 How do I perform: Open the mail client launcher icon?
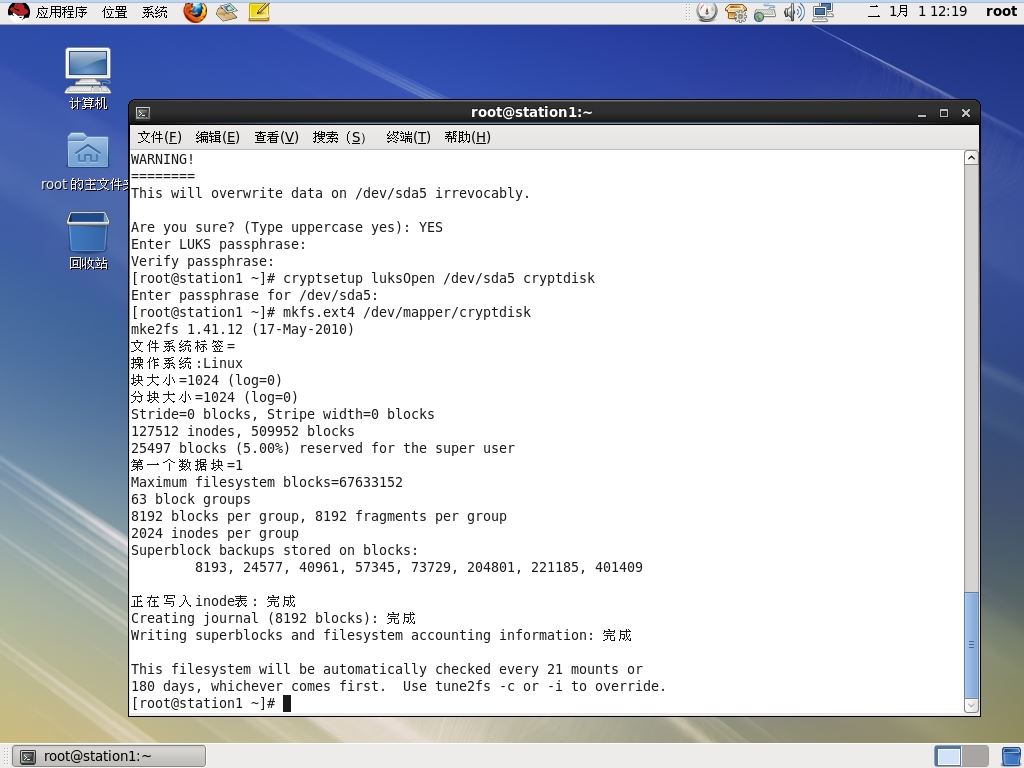227,12
